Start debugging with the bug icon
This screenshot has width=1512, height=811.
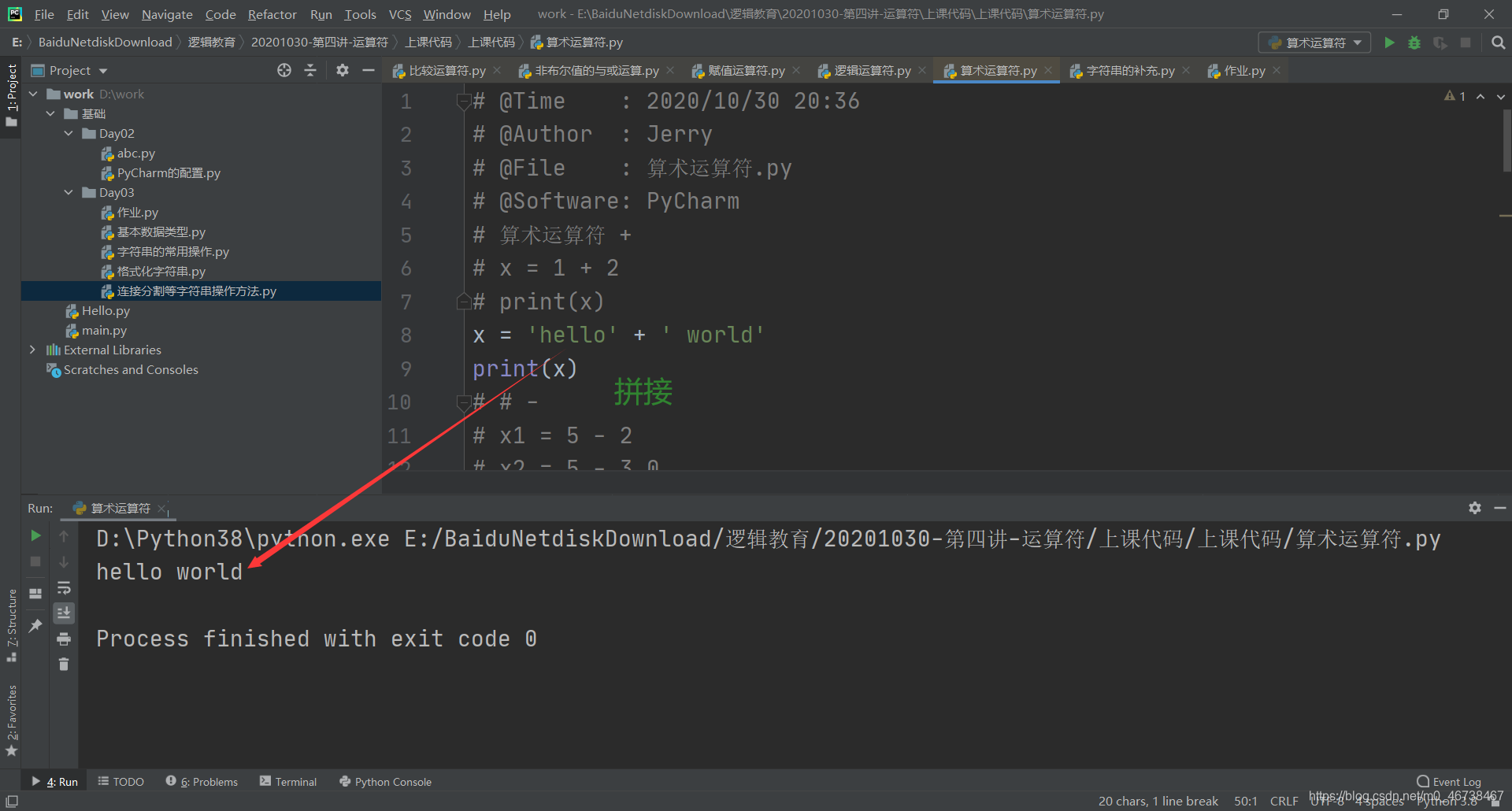pos(1414,43)
